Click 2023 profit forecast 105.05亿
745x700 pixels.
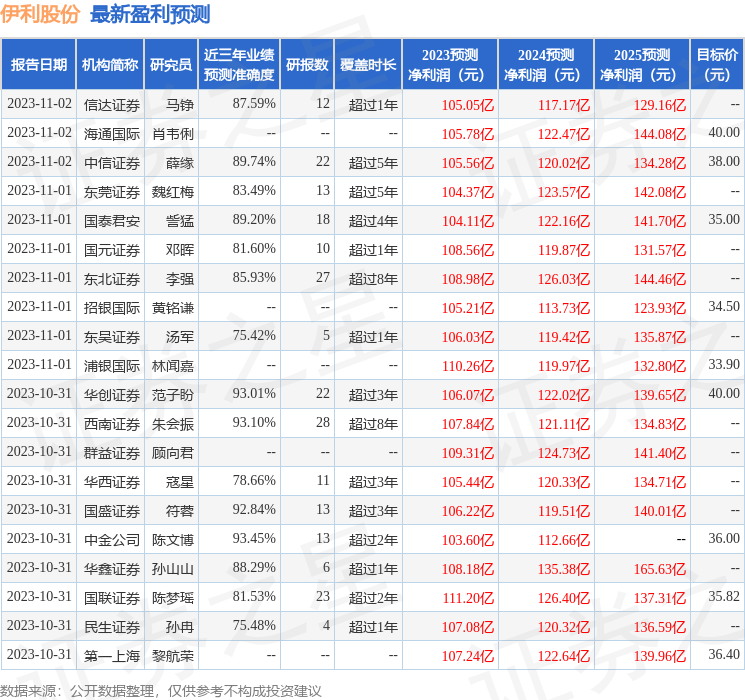pyautogui.click(x=468, y=105)
